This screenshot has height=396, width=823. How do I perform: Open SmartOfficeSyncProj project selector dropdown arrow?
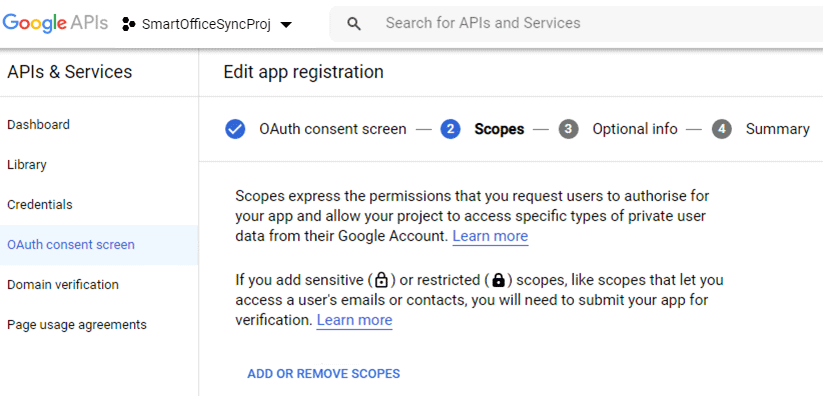click(x=286, y=24)
